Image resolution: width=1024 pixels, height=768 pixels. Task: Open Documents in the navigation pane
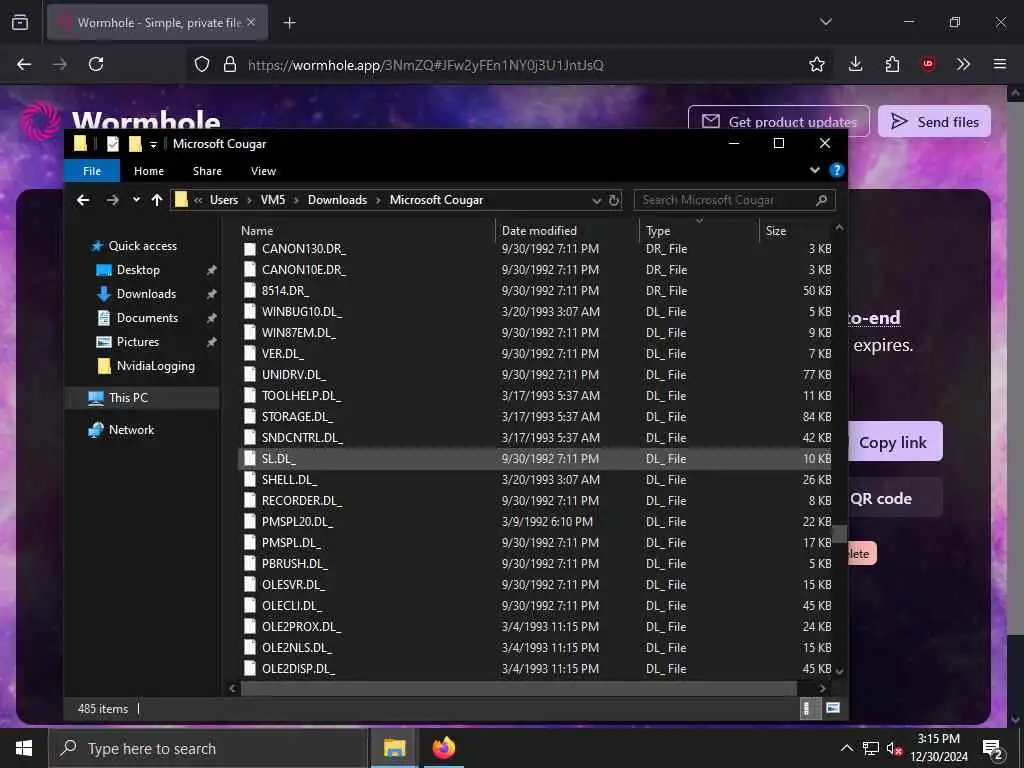click(x=147, y=318)
